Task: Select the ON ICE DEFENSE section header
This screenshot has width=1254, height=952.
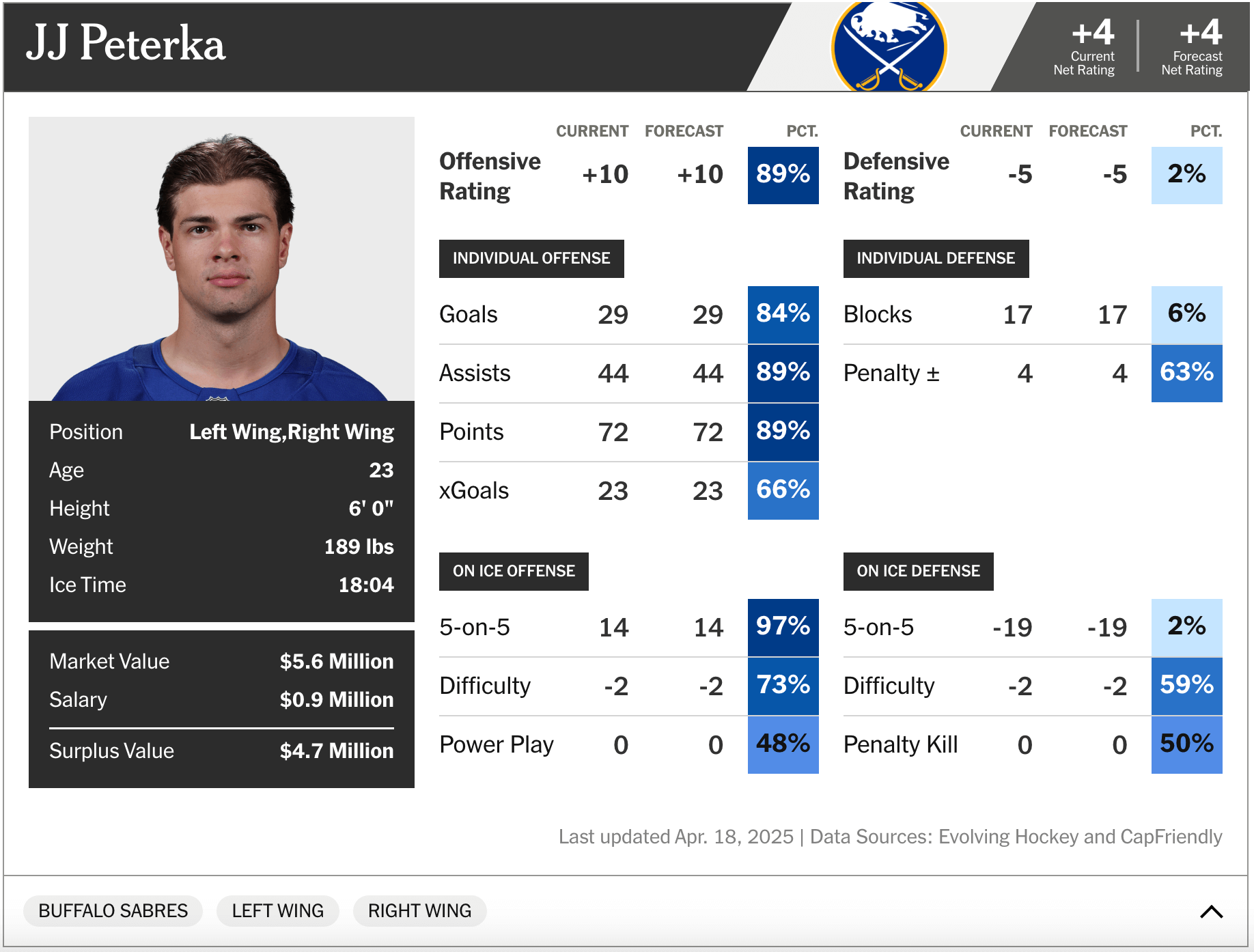Action: point(918,571)
